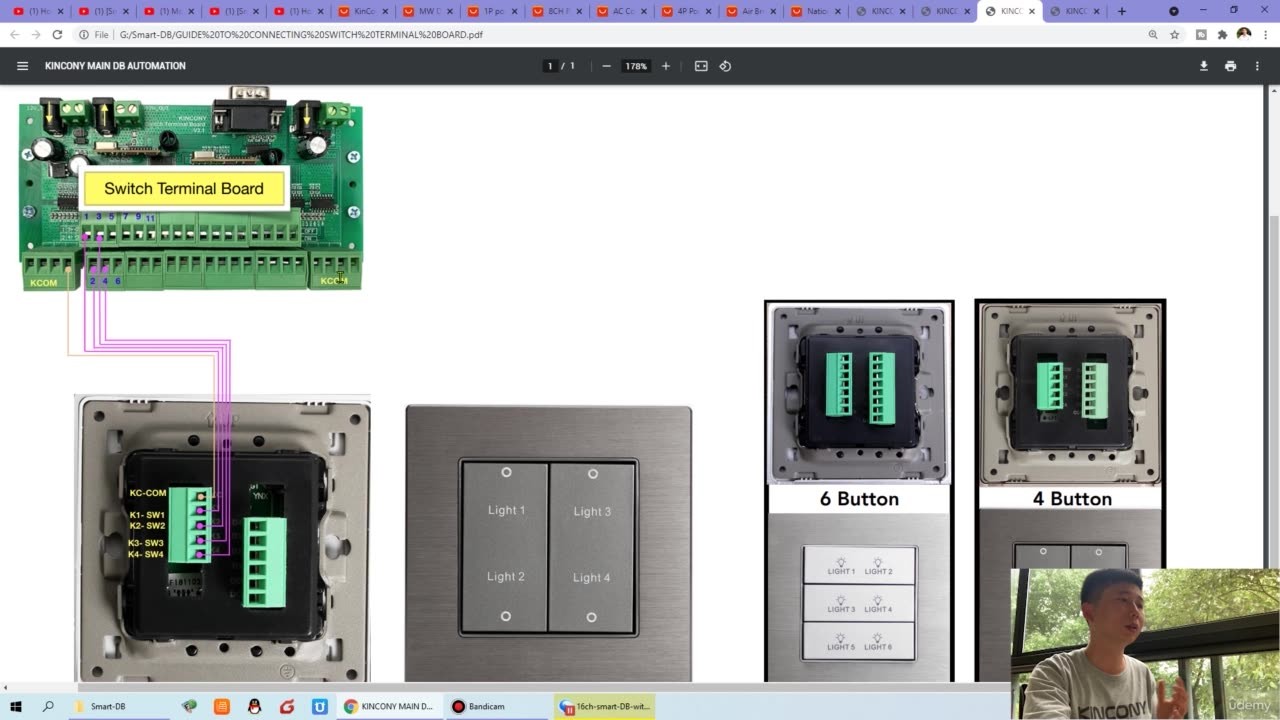This screenshot has width=1280, height=720.
Task: Edit the 178% zoom level field
Action: 636,66
